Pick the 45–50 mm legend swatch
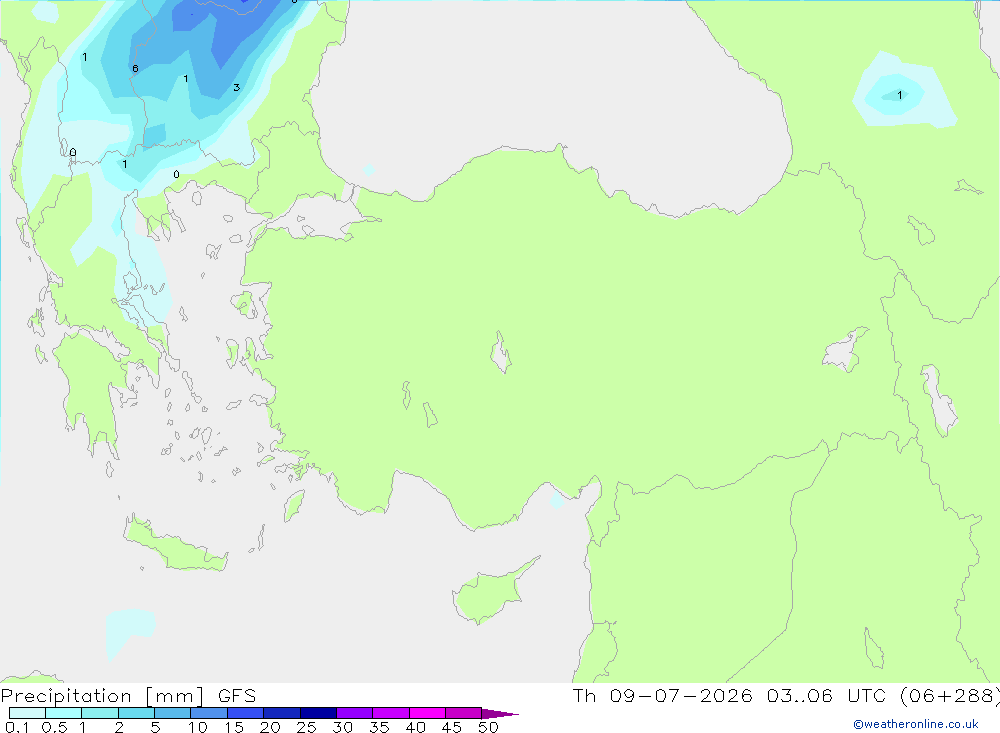This screenshot has height=733, width=1000. [463, 713]
